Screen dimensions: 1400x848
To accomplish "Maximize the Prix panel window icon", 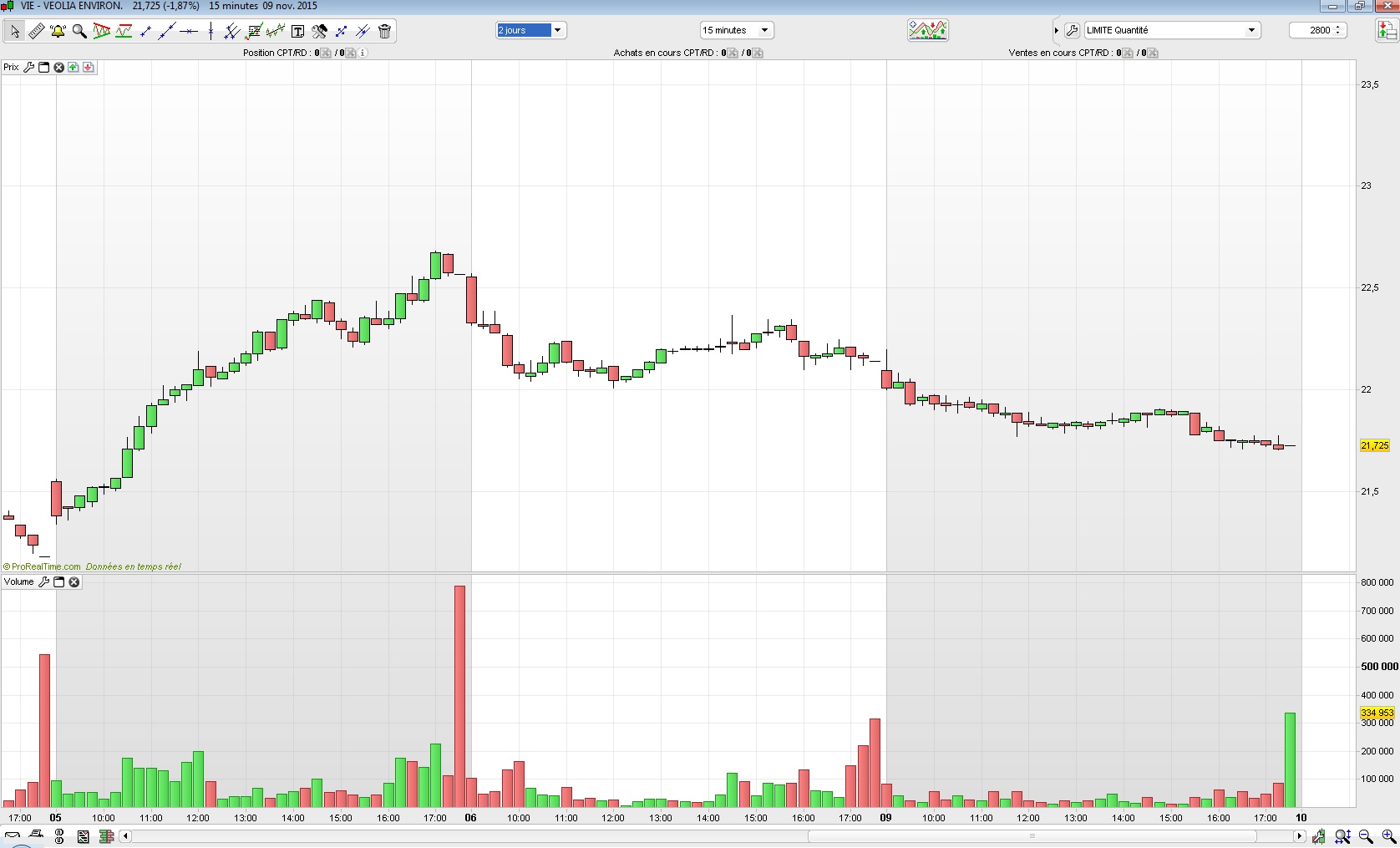I will click(x=44, y=67).
